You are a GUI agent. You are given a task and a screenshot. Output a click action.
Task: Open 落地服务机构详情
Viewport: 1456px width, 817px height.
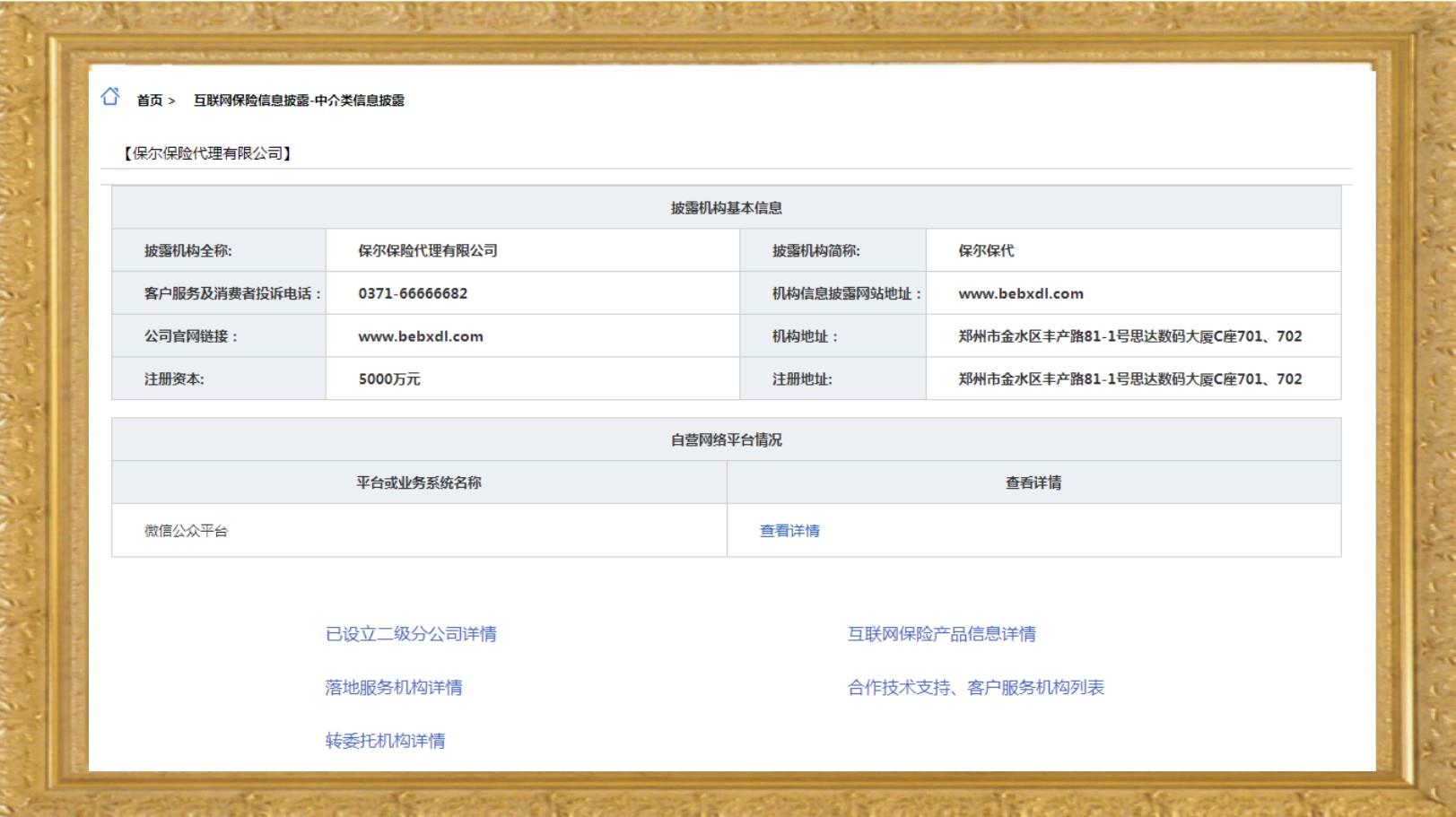[x=394, y=688]
